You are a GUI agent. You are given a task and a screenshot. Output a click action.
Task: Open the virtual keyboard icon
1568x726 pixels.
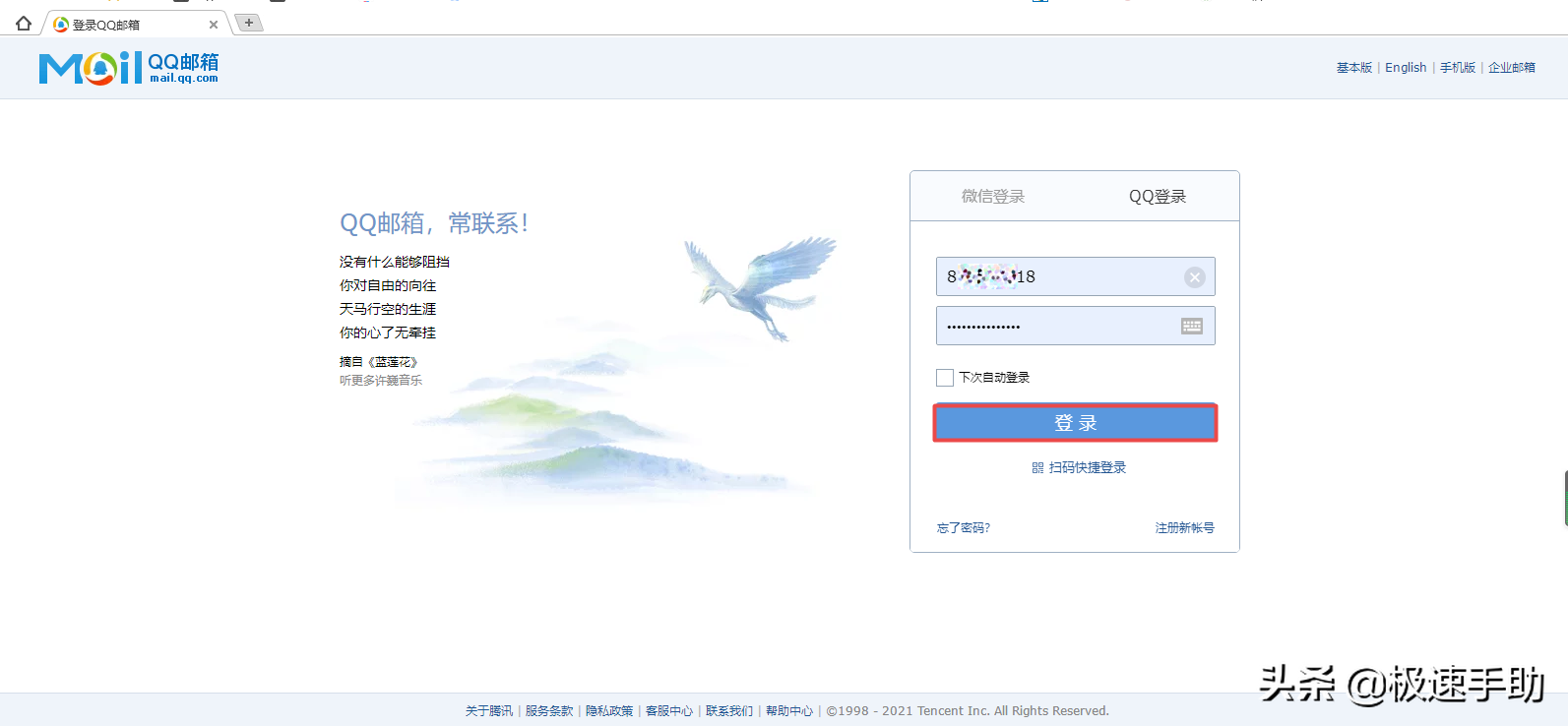[x=1191, y=326]
